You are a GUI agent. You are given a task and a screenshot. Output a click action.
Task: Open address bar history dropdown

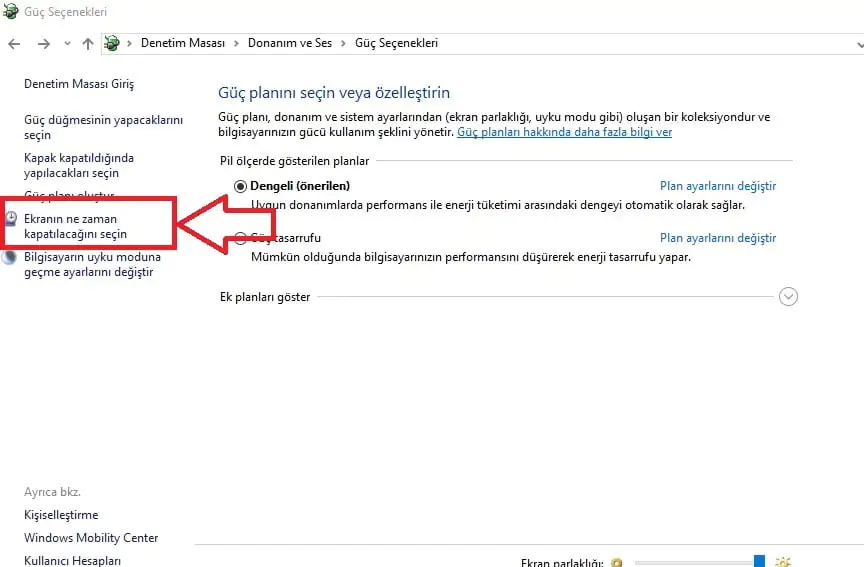click(860, 44)
